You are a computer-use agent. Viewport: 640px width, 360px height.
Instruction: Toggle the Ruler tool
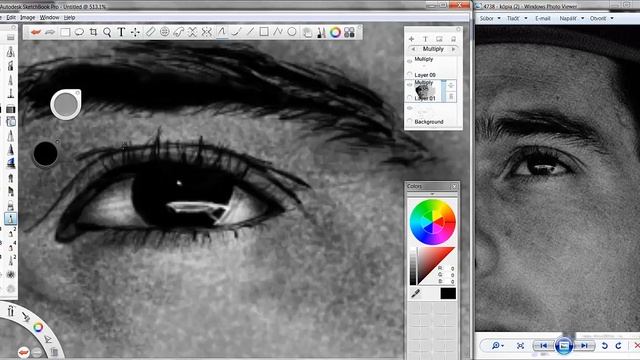pyautogui.click(x=151, y=32)
